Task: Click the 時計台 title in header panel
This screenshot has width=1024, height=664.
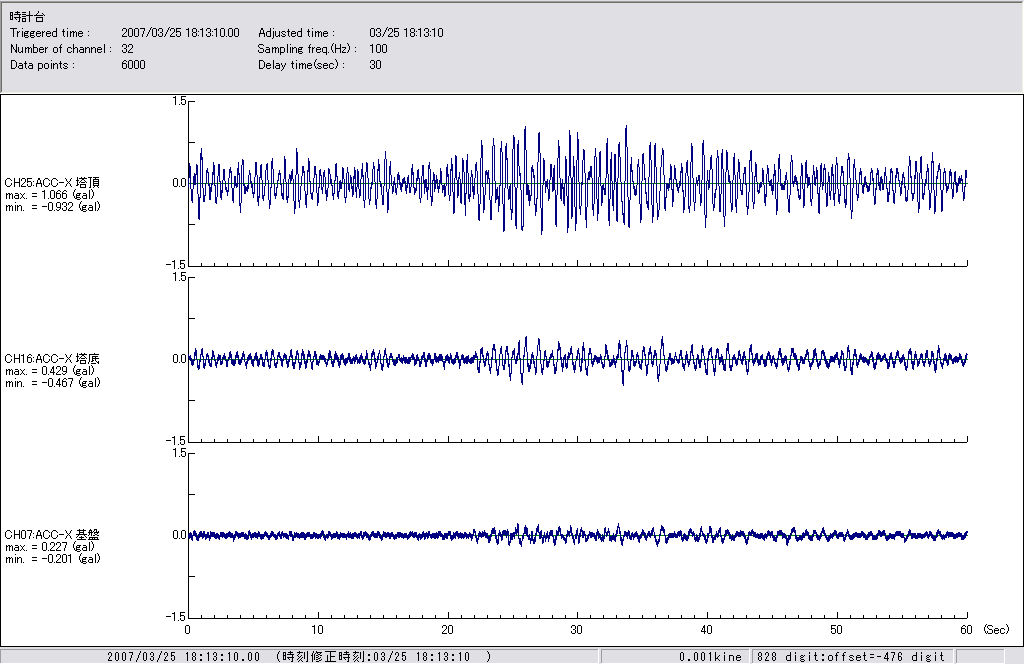Action: (26, 17)
